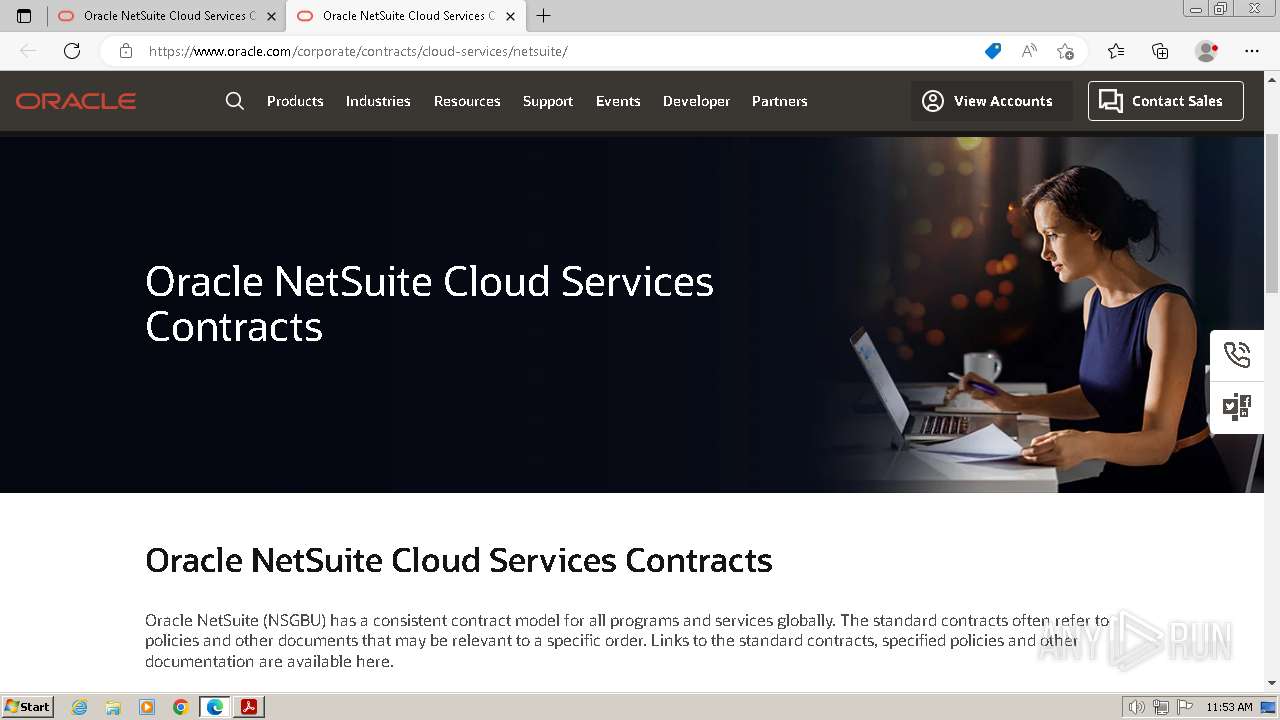Image resolution: width=1280 pixels, height=720 pixels.
Task: Open the Products menu
Action: [295, 101]
